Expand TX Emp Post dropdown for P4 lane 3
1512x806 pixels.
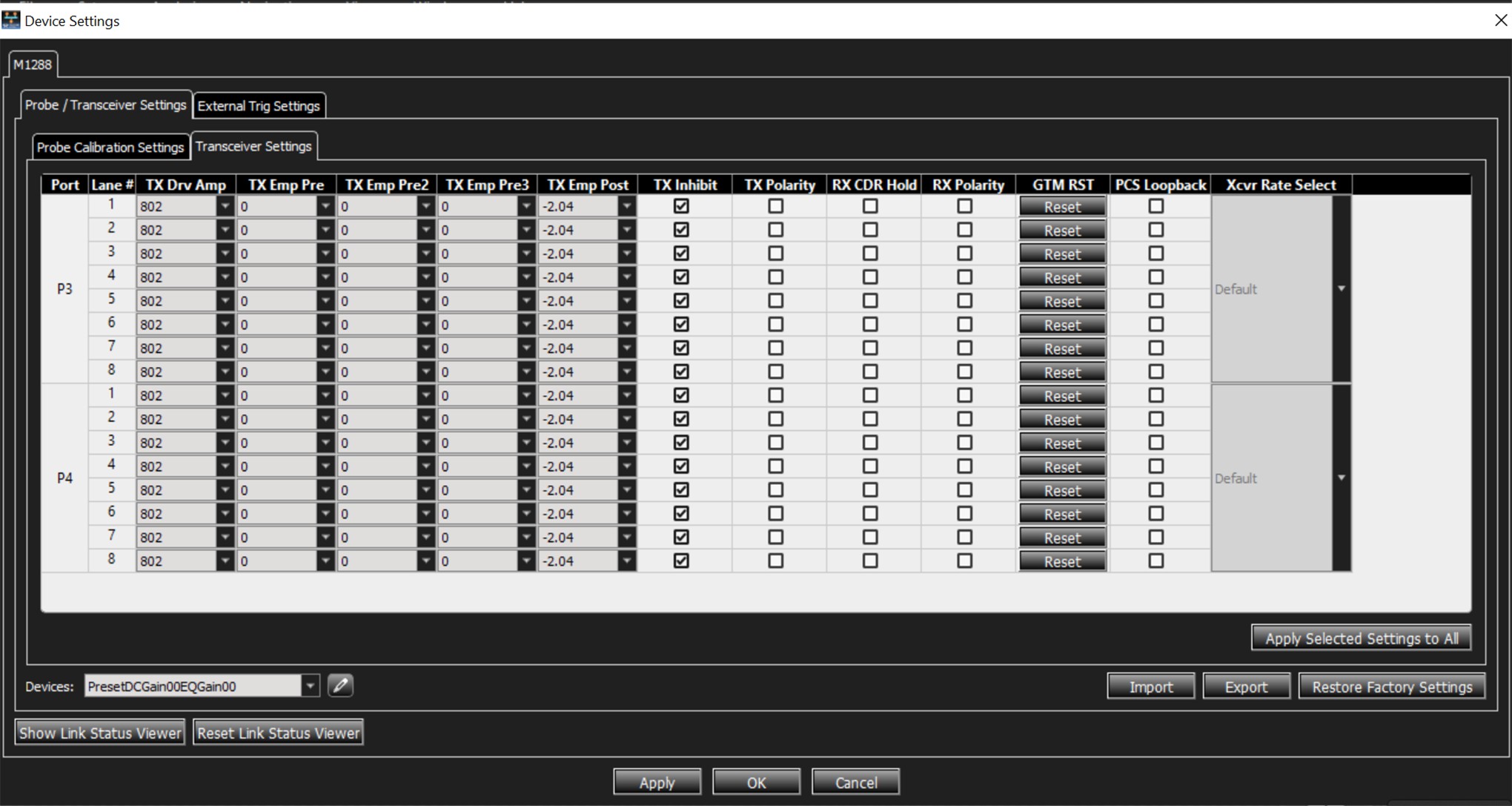tap(627, 443)
